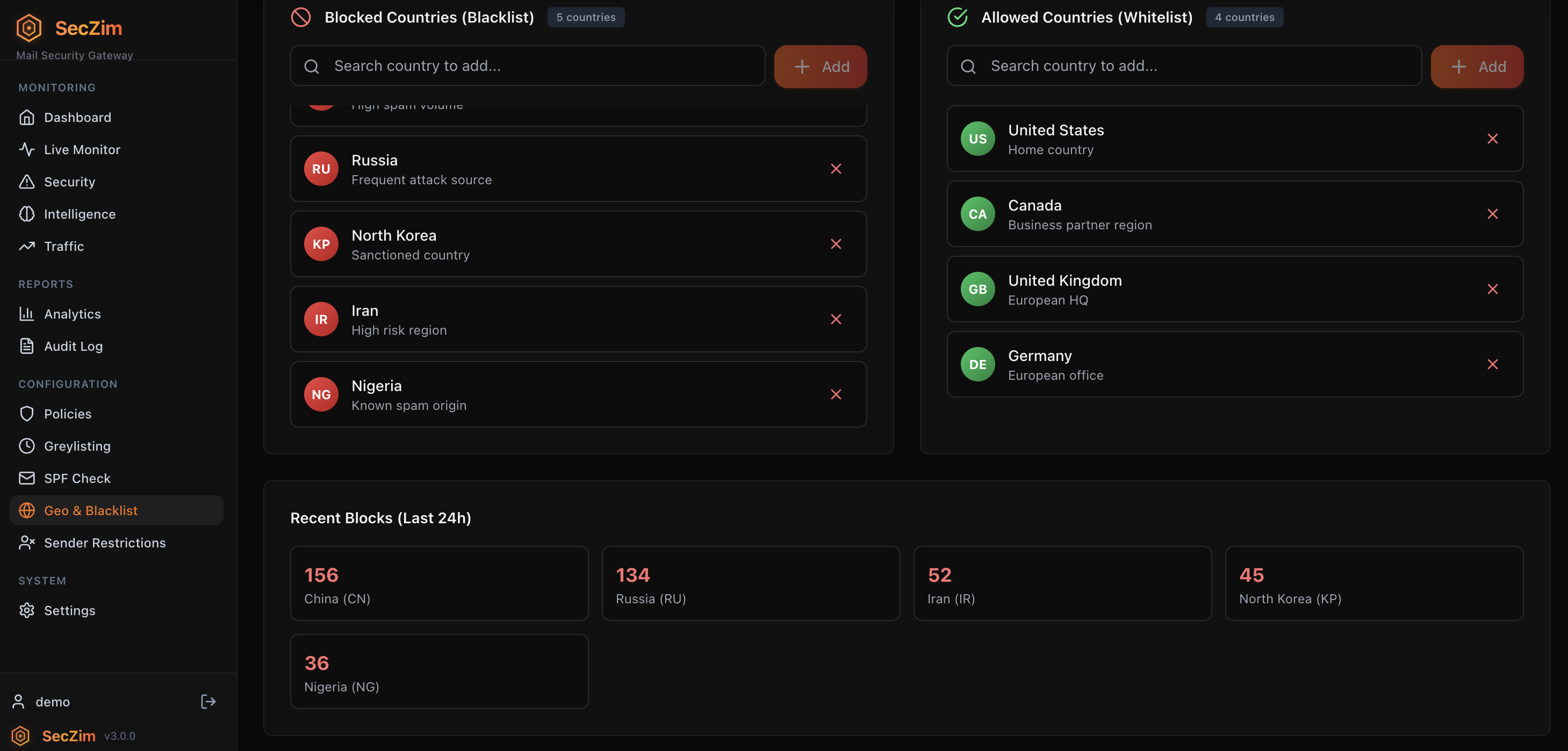Remove Germany from Allowed Countries

(1493, 364)
